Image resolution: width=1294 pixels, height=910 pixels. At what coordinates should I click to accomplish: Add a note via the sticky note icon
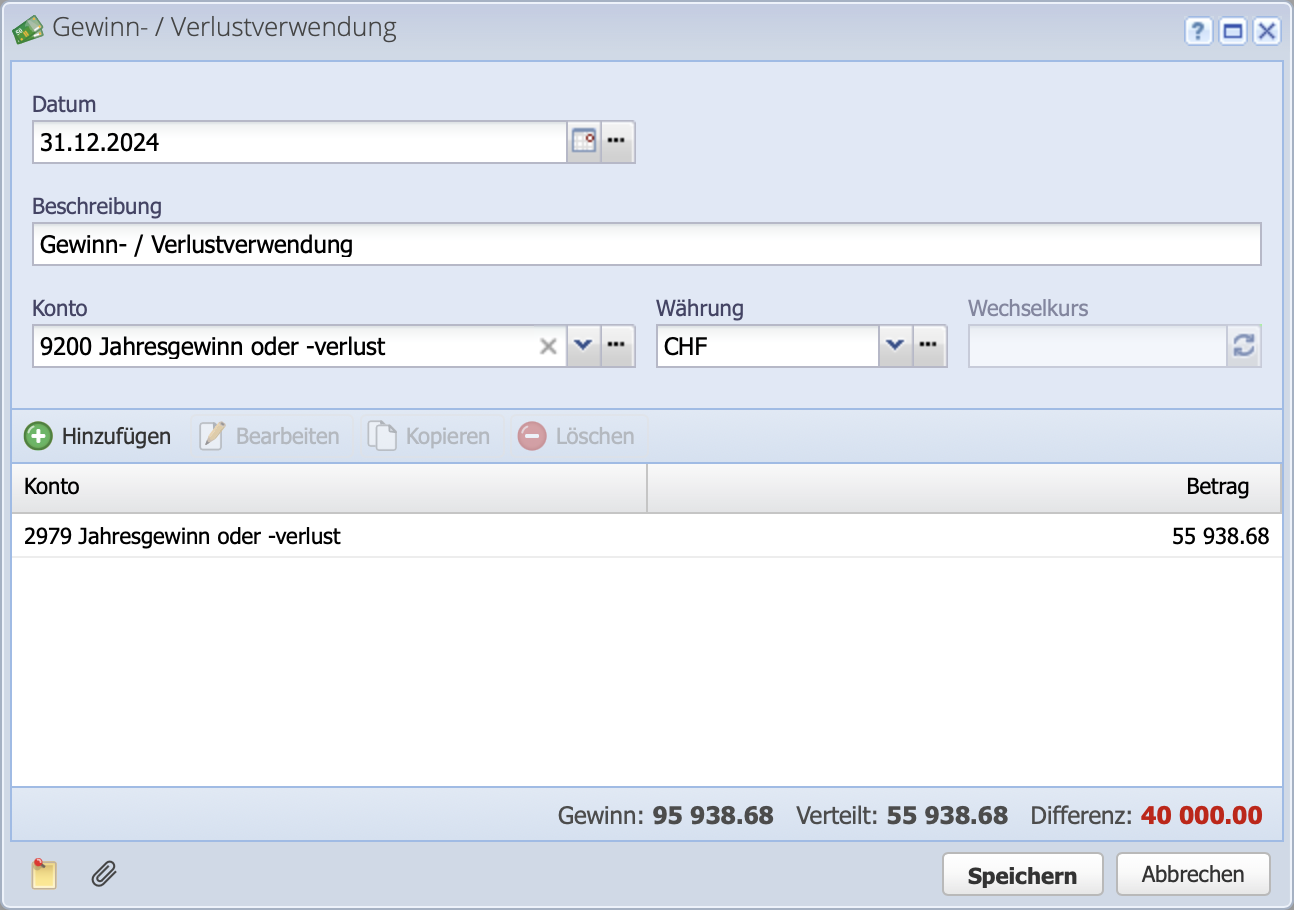tap(44, 873)
